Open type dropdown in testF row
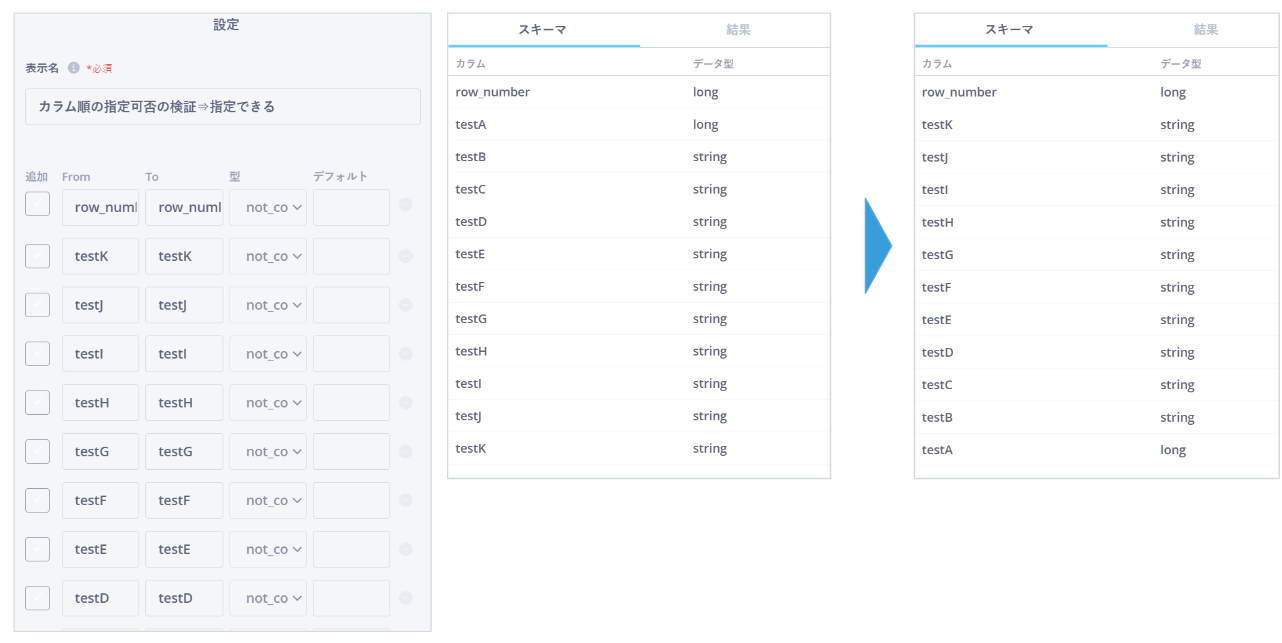 coord(268,500)
